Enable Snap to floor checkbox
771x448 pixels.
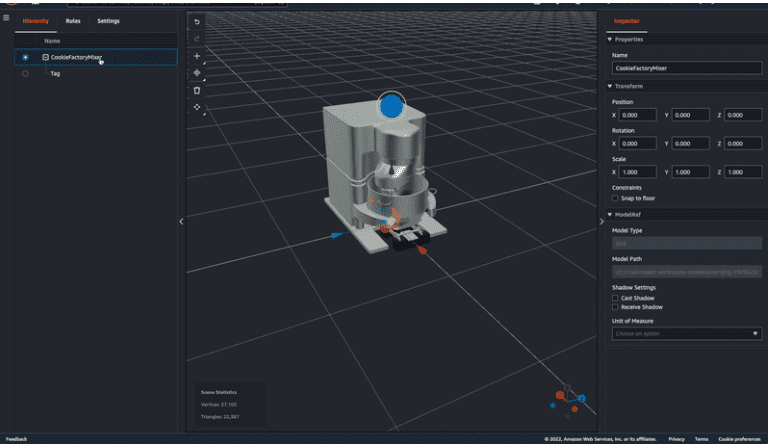(x=615, y=198)
